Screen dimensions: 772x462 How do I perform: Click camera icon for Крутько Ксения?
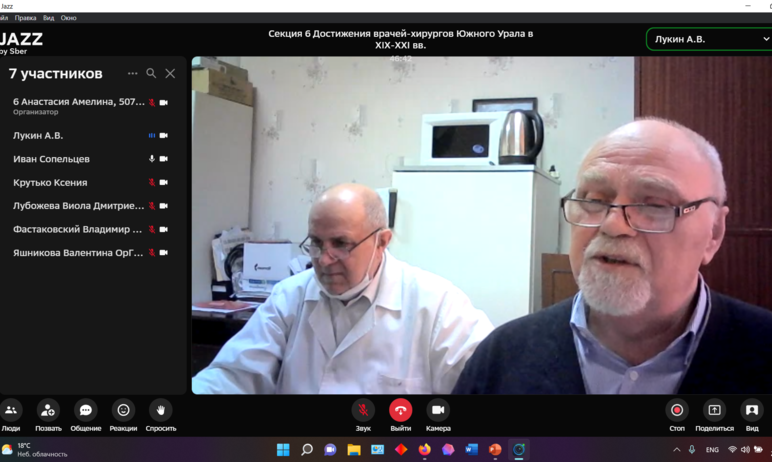click(x=163, y=182)
